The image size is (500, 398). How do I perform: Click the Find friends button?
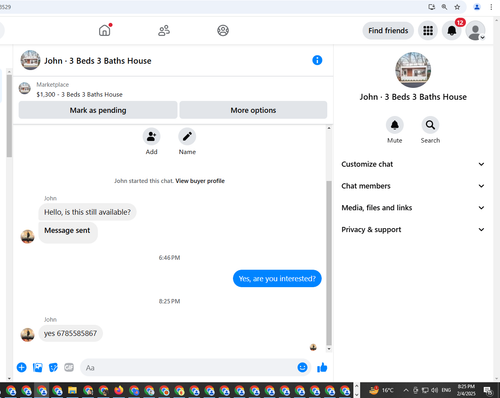click(388, 31)
